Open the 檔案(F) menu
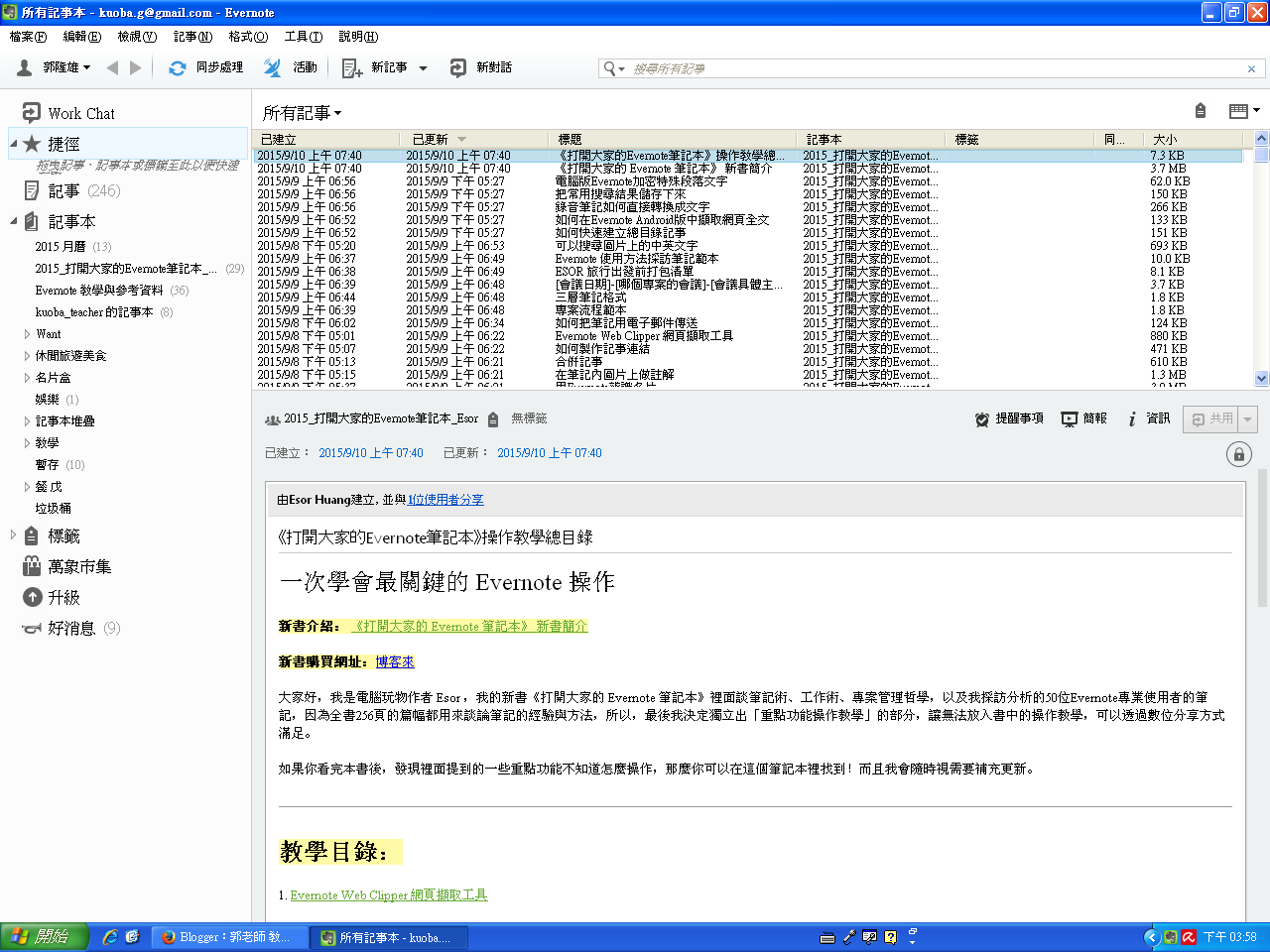Screen dimensions: 1270x952 [28, 37]
